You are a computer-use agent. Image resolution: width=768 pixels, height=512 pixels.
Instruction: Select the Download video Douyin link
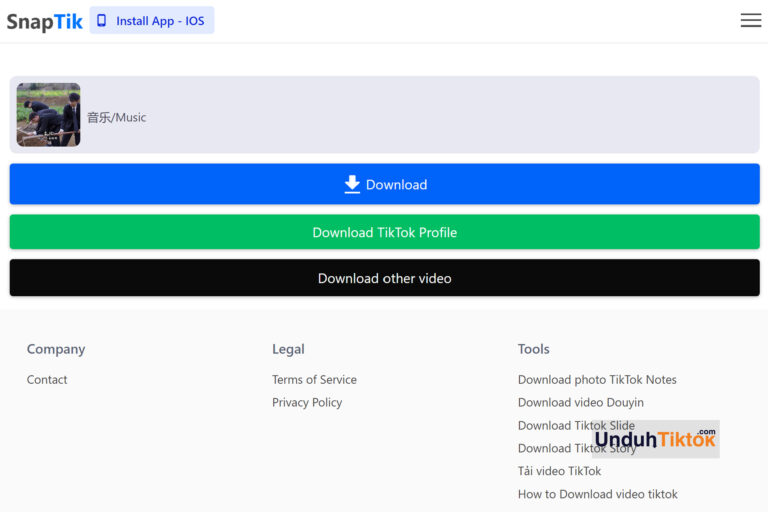[580, 403]
